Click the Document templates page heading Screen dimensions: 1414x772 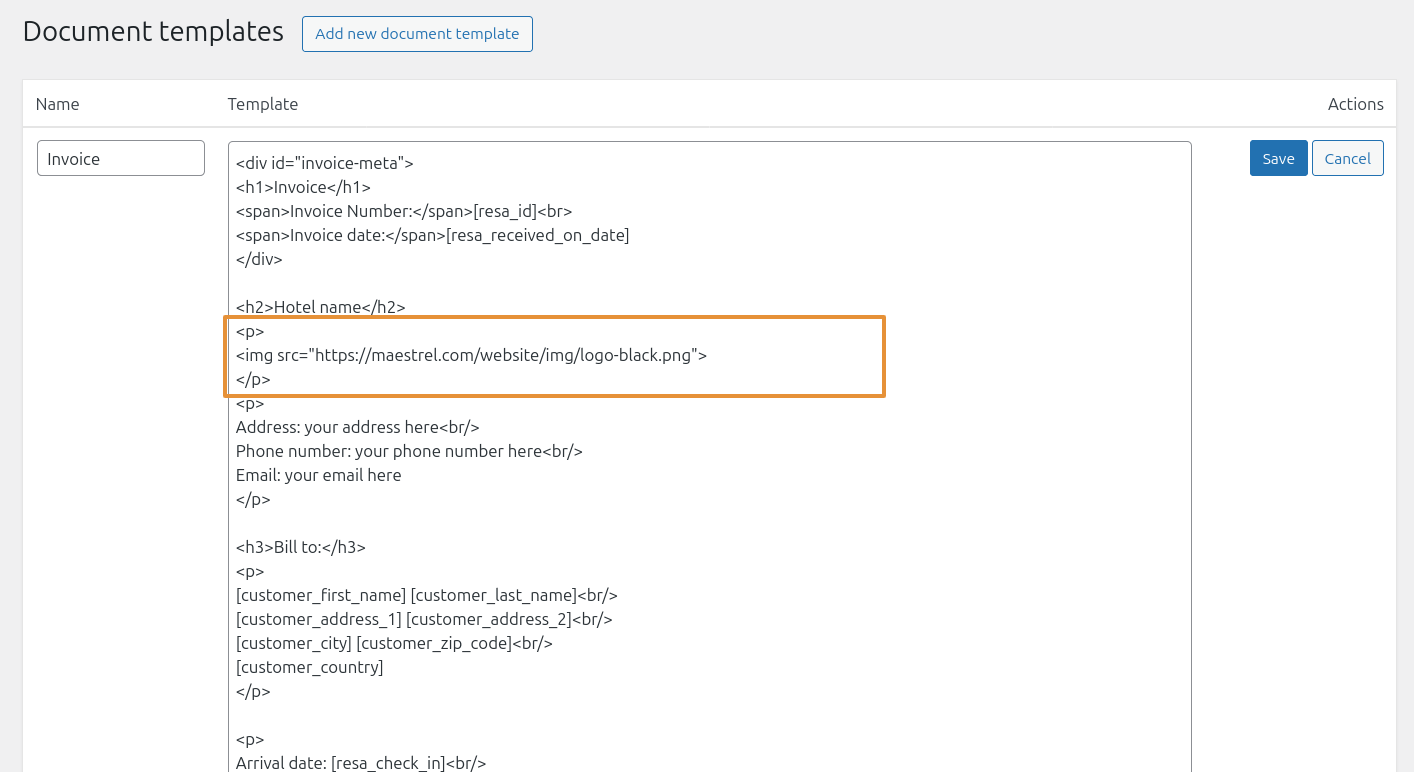point(153,31)
